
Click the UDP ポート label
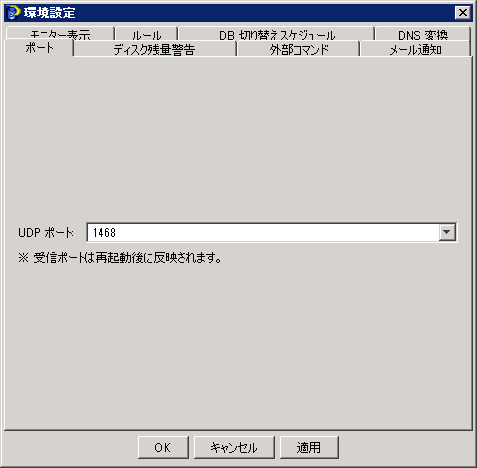(46, 232)
